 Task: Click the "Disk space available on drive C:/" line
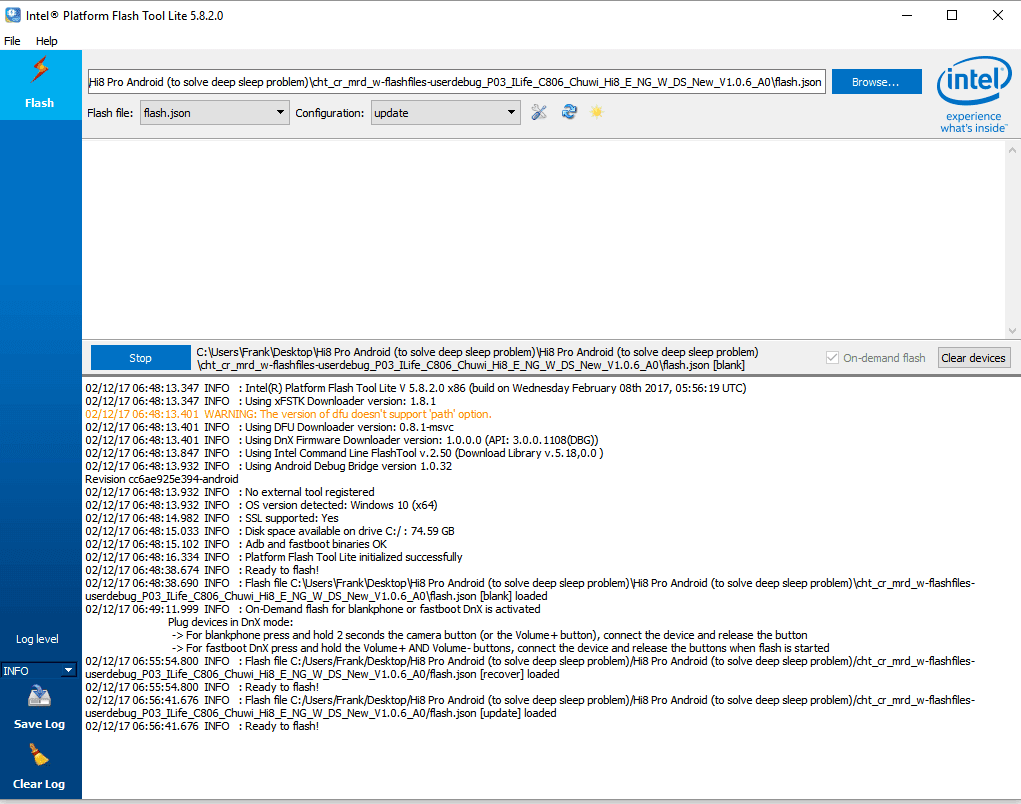tap(270, 531)
